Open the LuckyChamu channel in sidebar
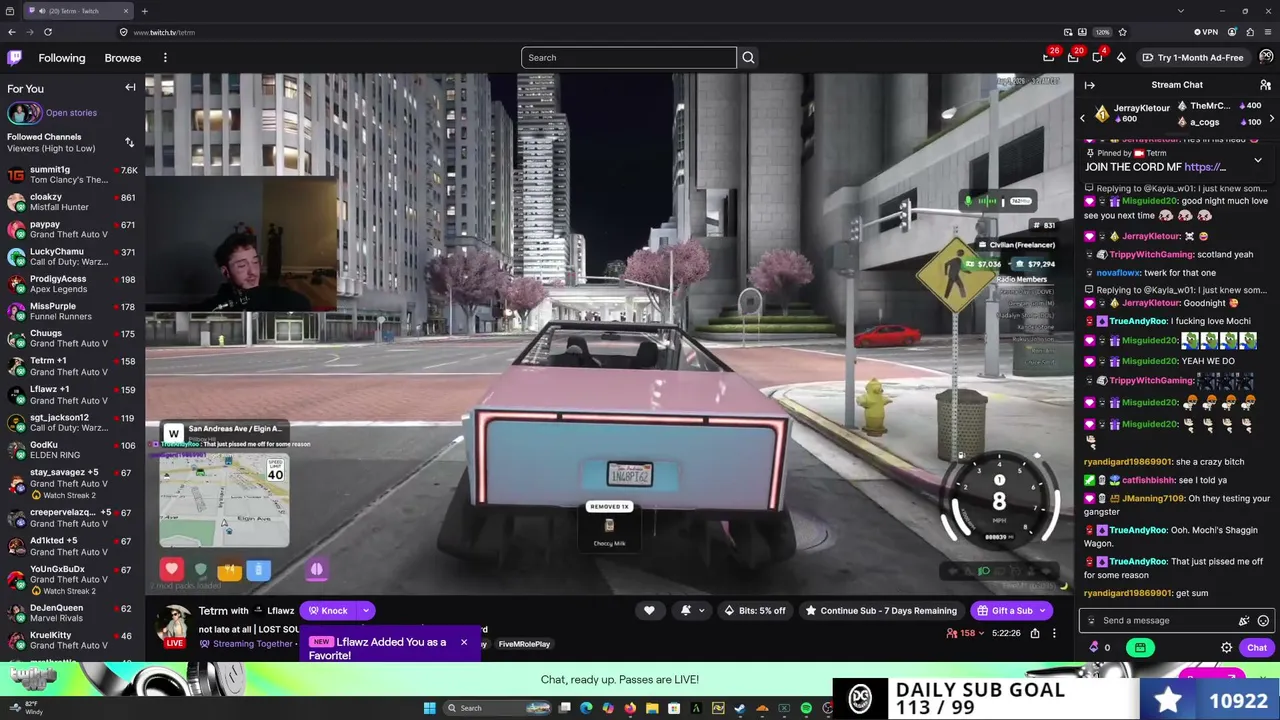This screenshot has height=720, width=1280. coord(72,257)
